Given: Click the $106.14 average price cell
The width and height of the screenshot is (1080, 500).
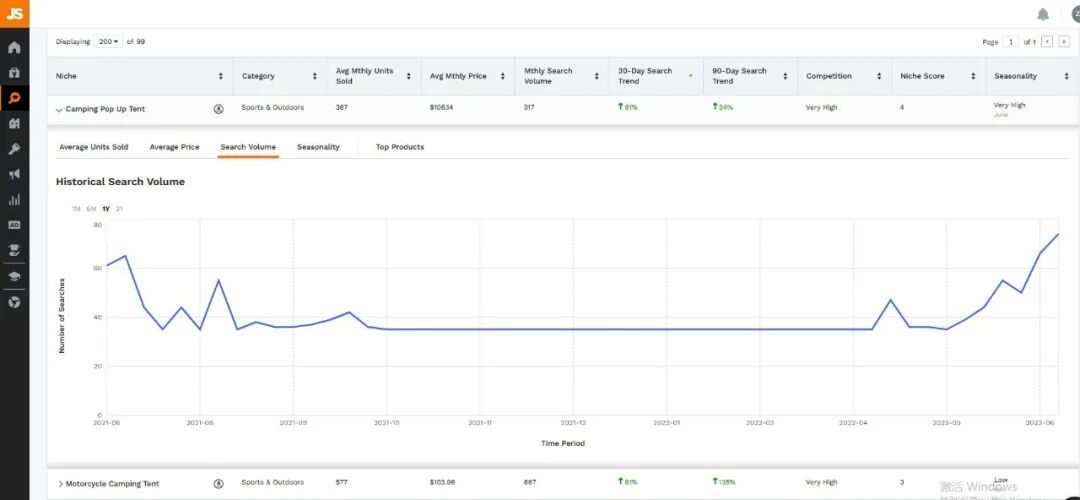Looking at the screenshot, I should (x=442, y=107).
